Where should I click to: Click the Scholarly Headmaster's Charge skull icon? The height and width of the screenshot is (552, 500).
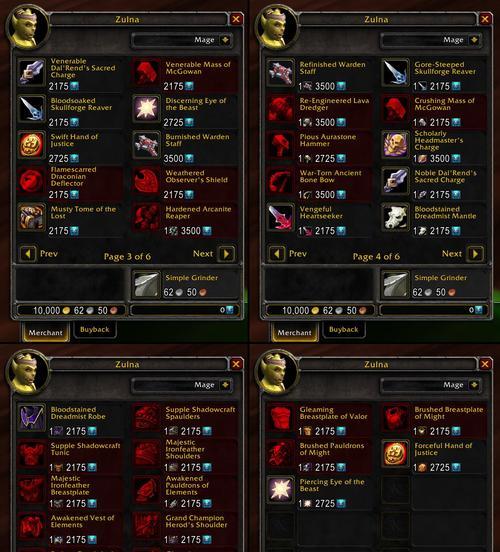click(395, 145)
